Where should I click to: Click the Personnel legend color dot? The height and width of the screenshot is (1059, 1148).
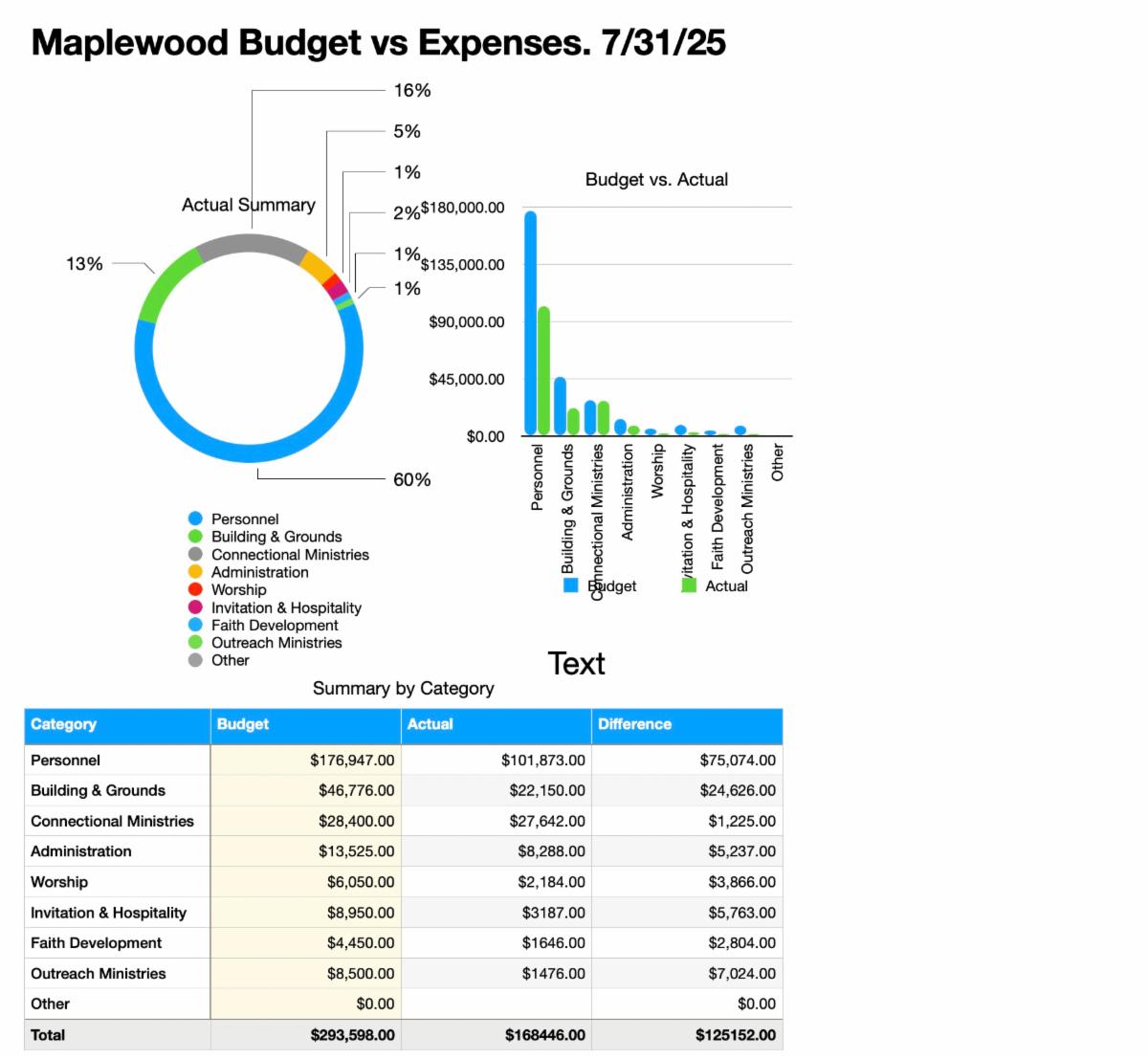[x=195, y=519]
